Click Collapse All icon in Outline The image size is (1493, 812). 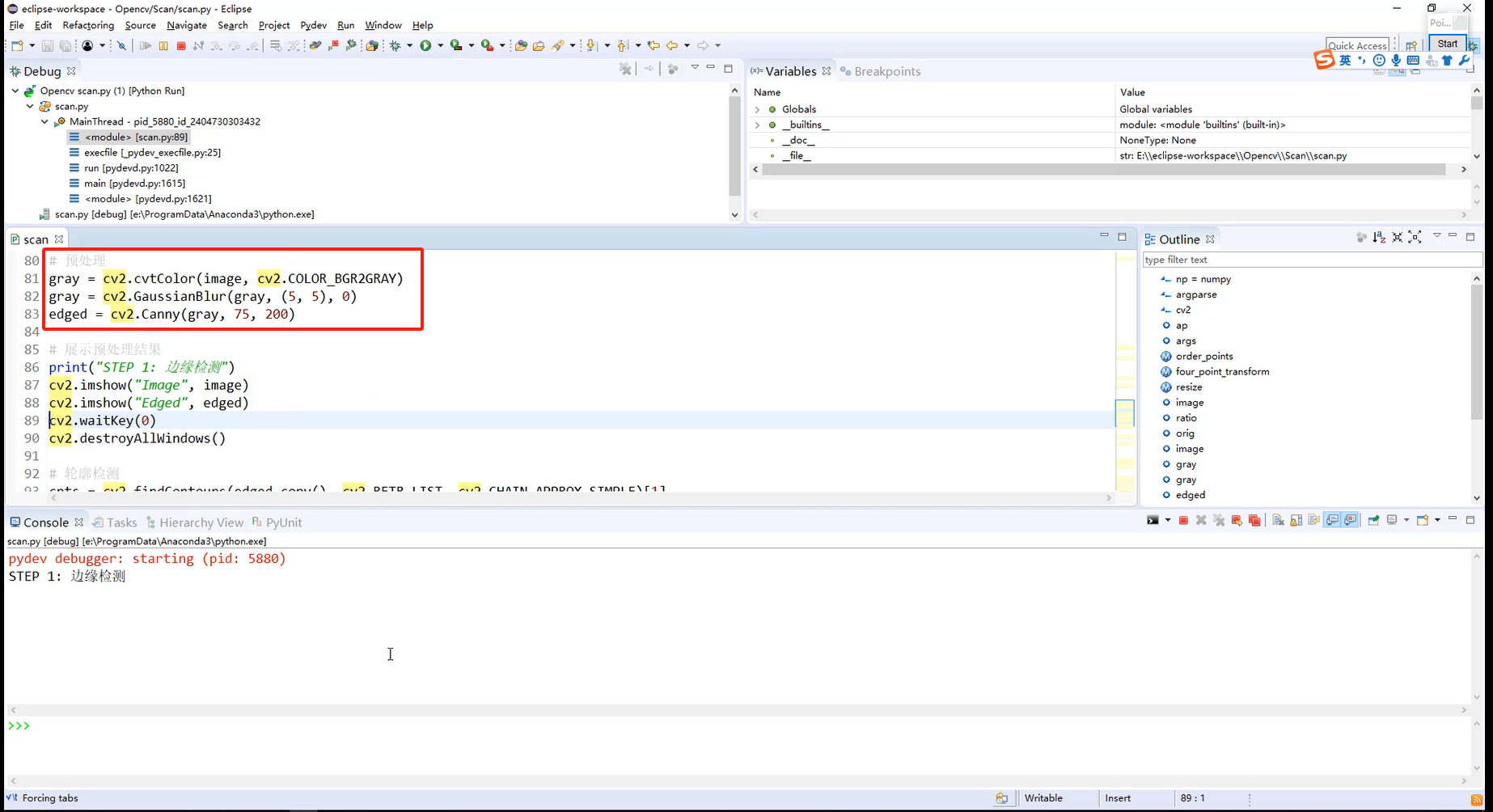[x=1397, y=237]
